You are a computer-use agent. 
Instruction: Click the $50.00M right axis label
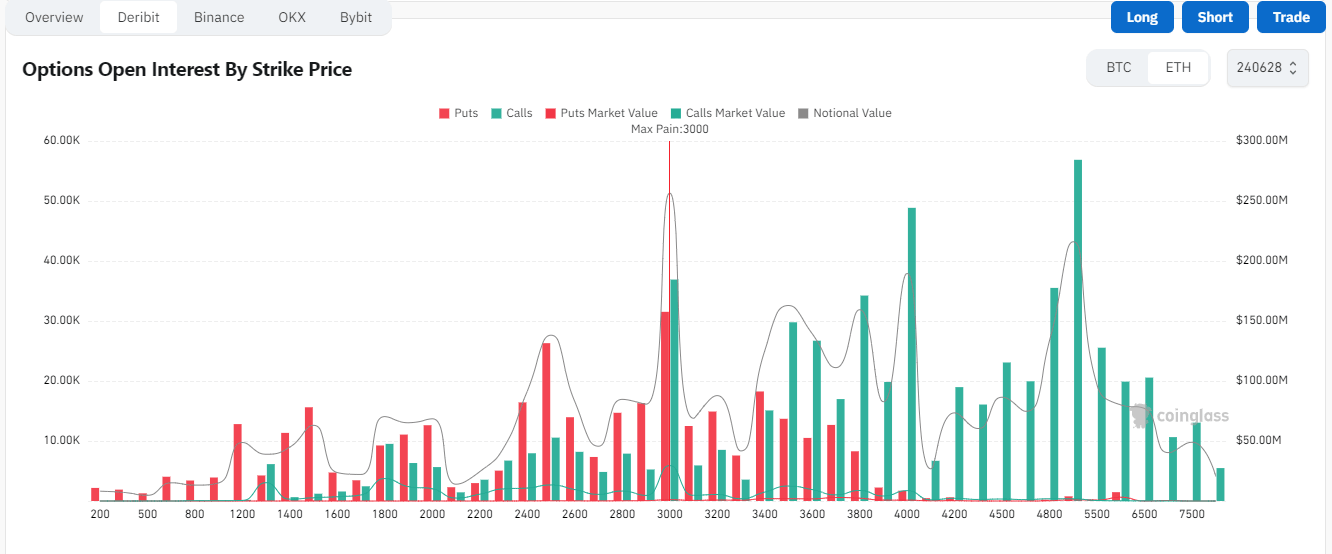pyautogui.click(x=1260, y=440)
